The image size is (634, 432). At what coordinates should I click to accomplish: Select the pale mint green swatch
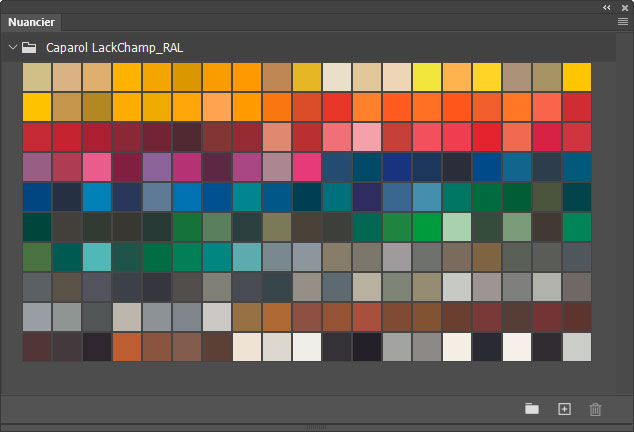click(x=457, y=227)
